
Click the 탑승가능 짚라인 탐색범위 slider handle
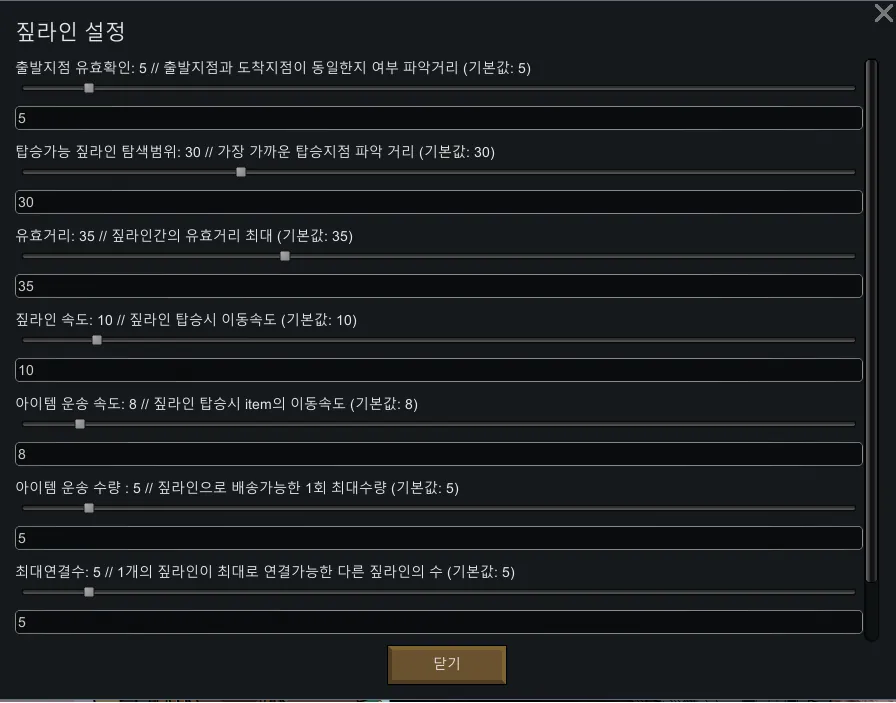tap(241, 172)
